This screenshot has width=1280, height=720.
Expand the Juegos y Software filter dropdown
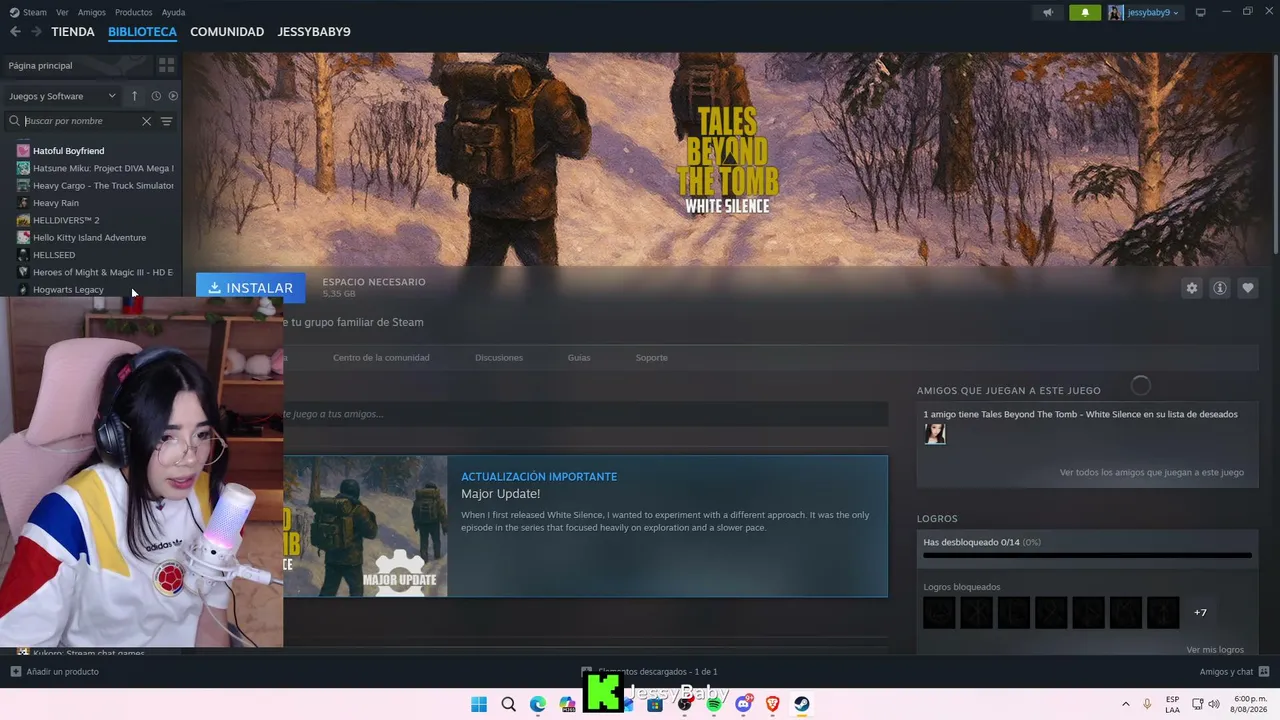coord(62,96)
